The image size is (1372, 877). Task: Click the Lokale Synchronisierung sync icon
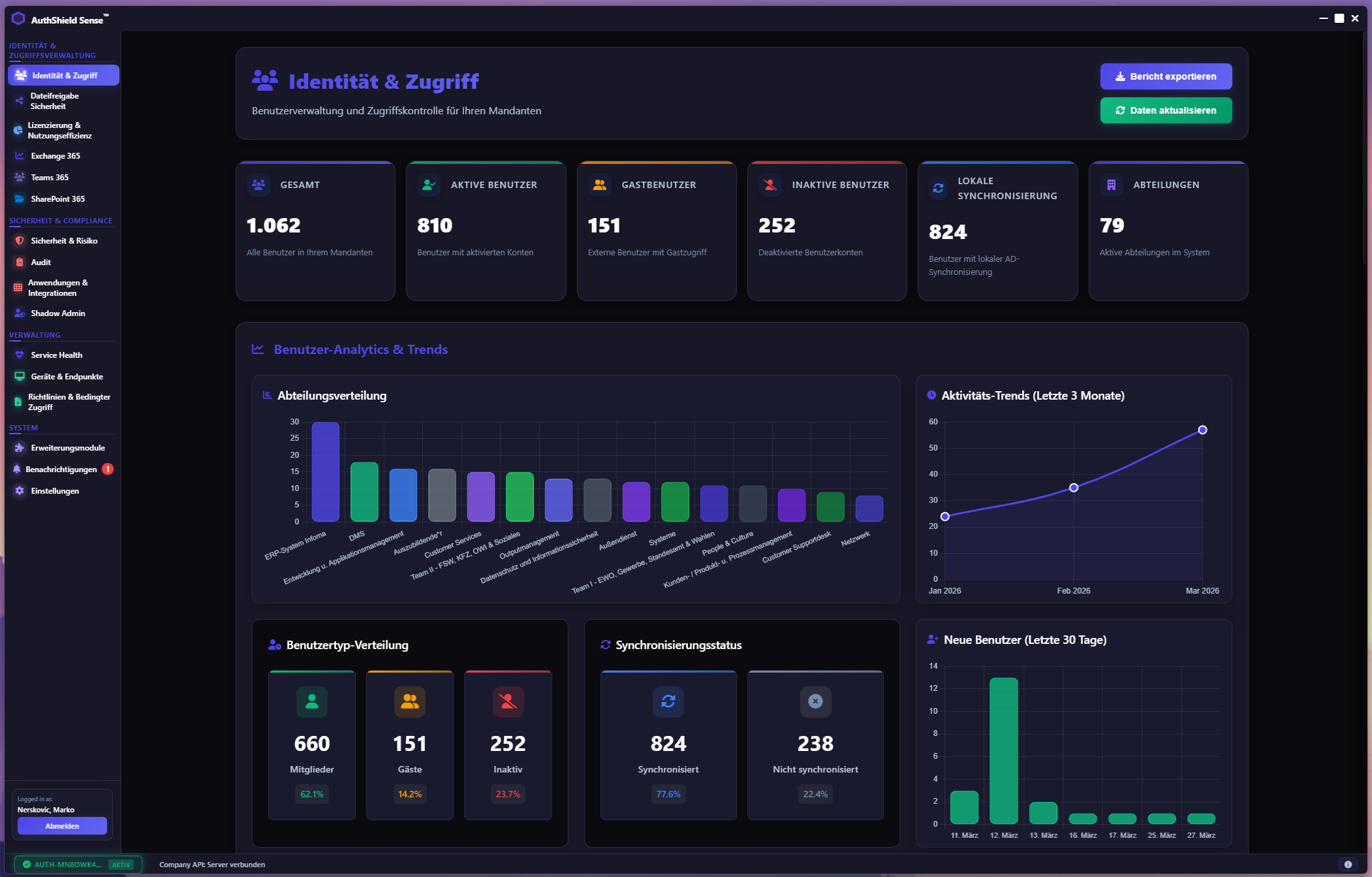pyautogui.click(x=938, y=188)
